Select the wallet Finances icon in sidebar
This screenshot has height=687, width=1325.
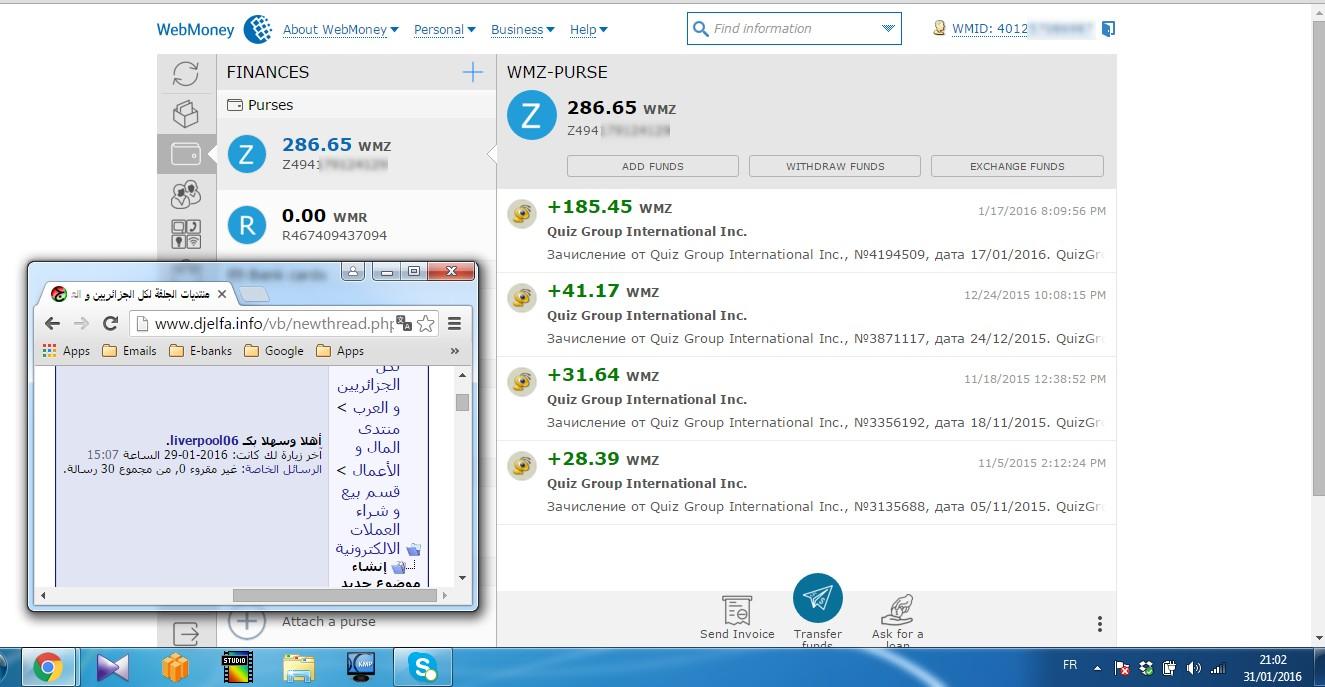click(187, 154)
